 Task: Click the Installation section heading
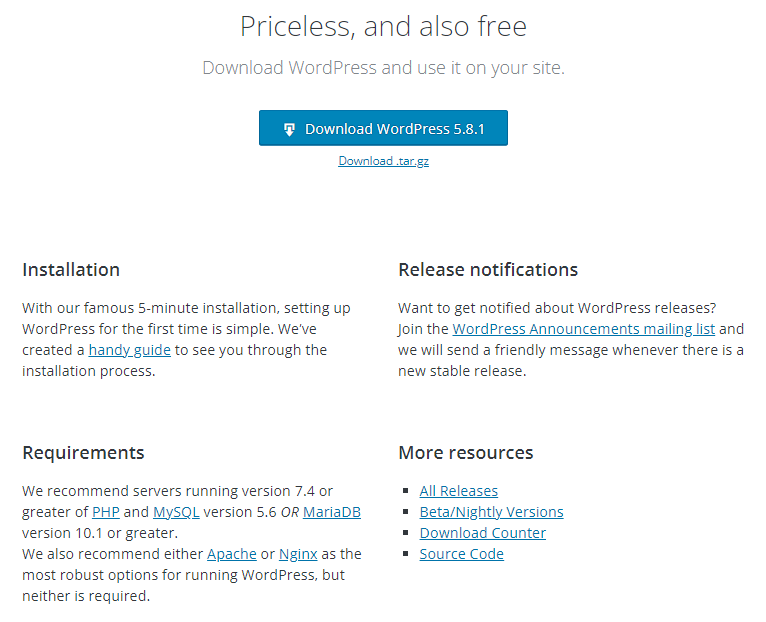coord(71,270)
